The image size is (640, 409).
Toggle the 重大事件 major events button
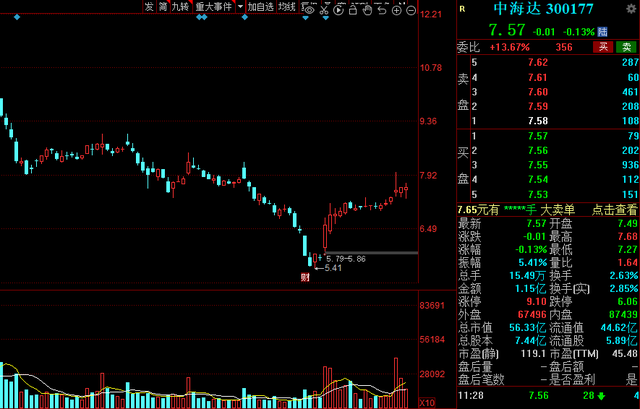coord(213,7)
